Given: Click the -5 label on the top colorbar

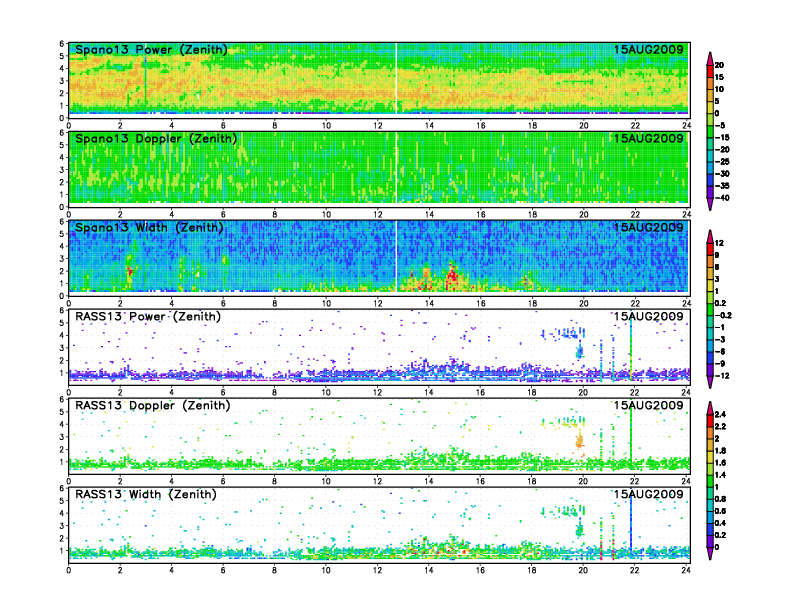Looking at the screenshot, I should 720,126.
